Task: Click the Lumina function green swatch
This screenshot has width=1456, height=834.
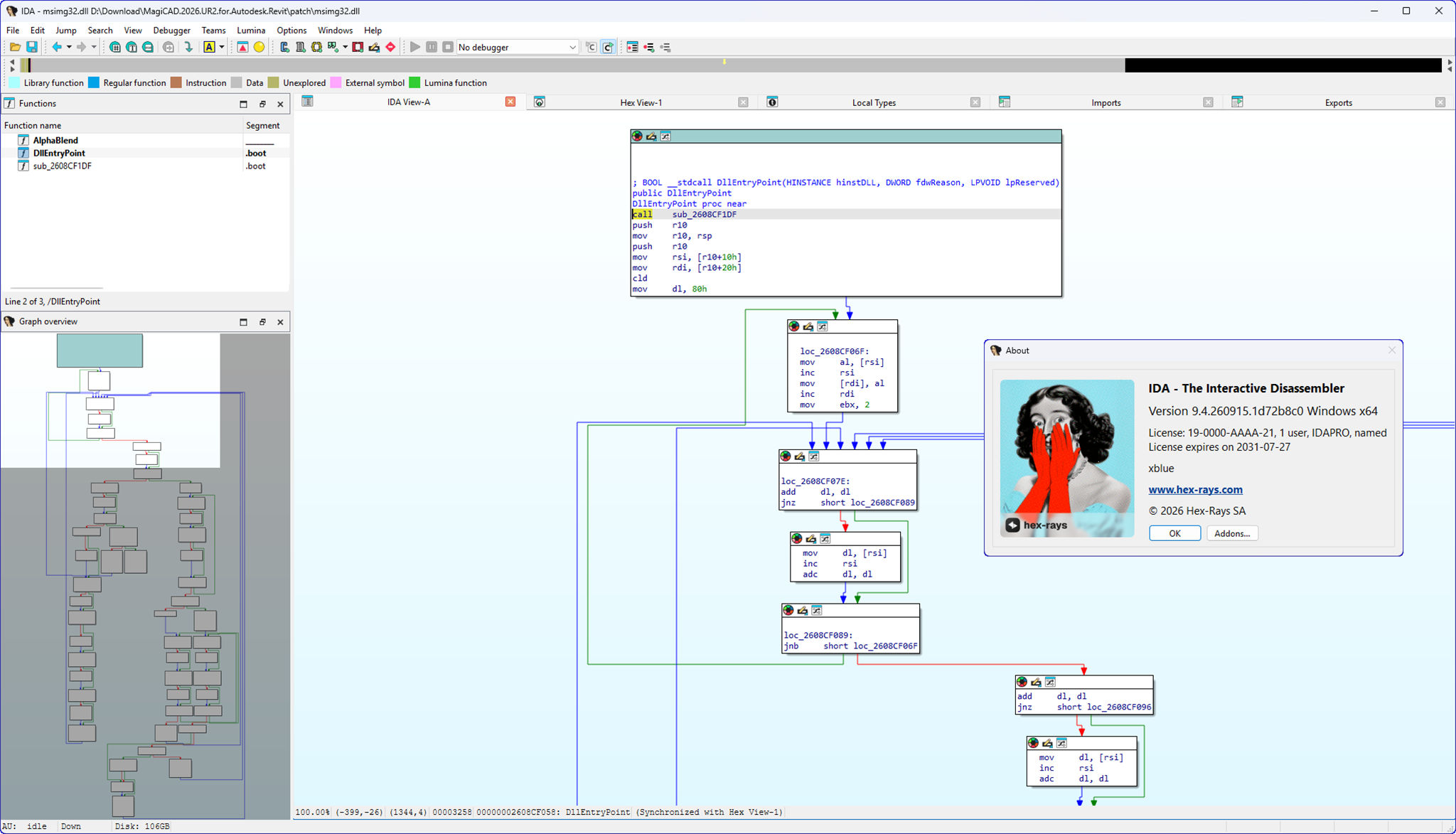Action: coord(414,82)
